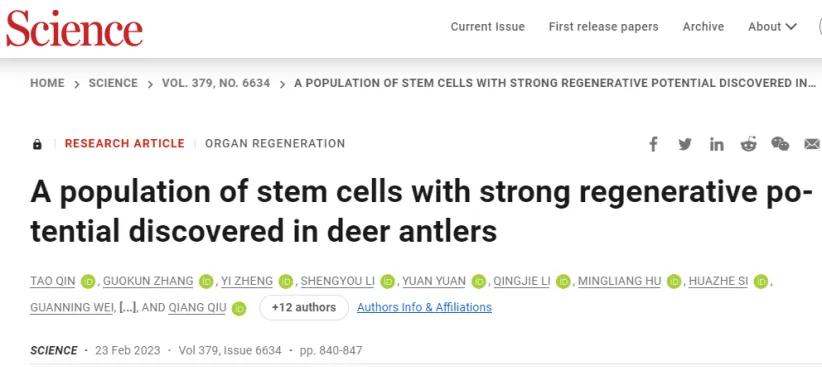Screen dimensions: 822x367
Task: Share via WeChat icon
Action: [780, 144]
